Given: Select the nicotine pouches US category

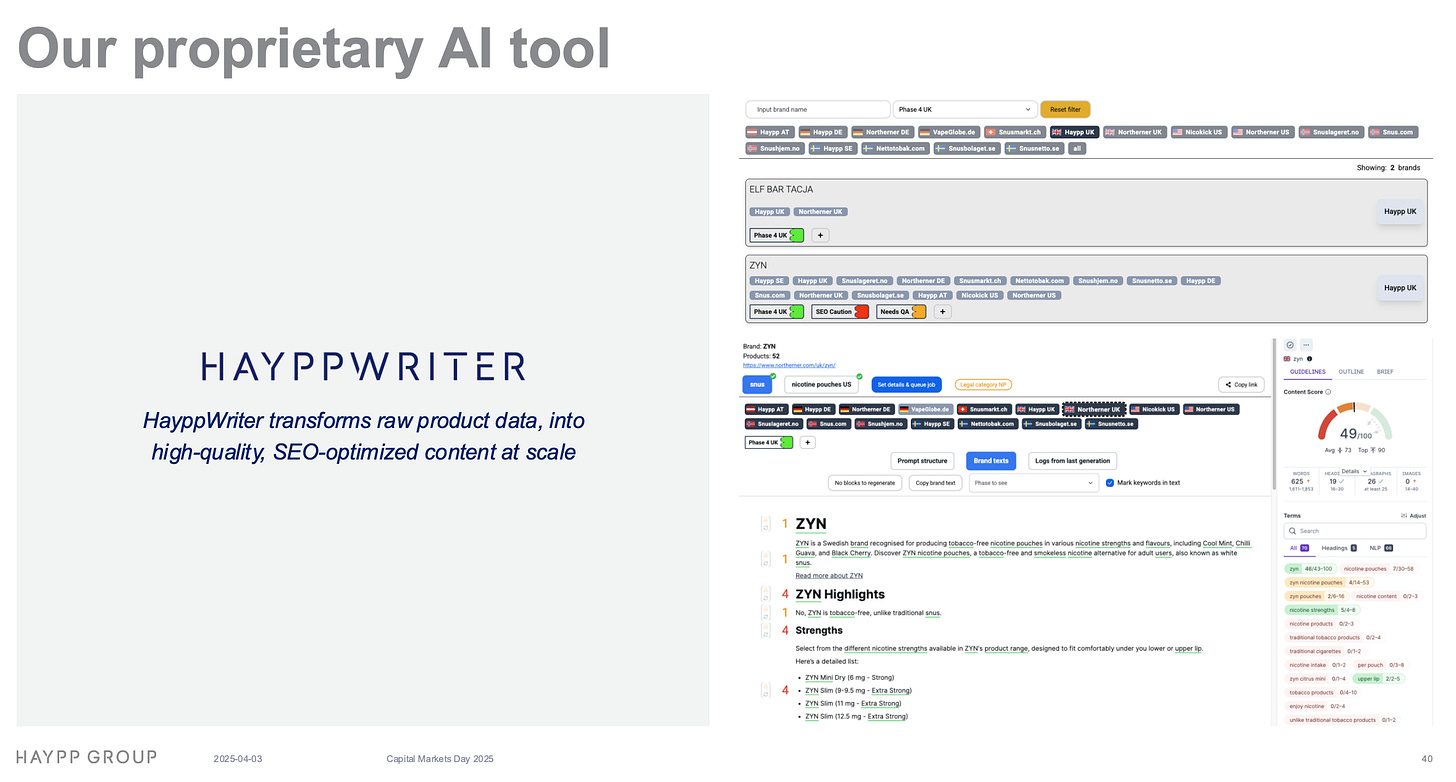Looking at the screenshot, I should tap(820, 384).
